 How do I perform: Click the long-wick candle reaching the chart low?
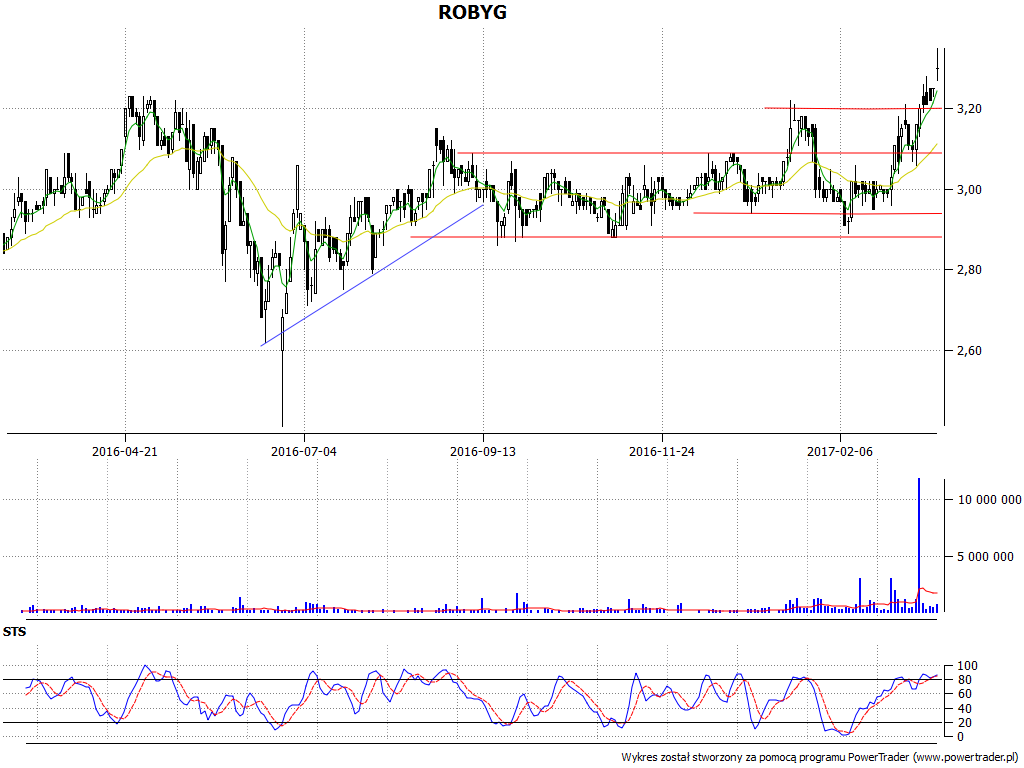point(283,369)
